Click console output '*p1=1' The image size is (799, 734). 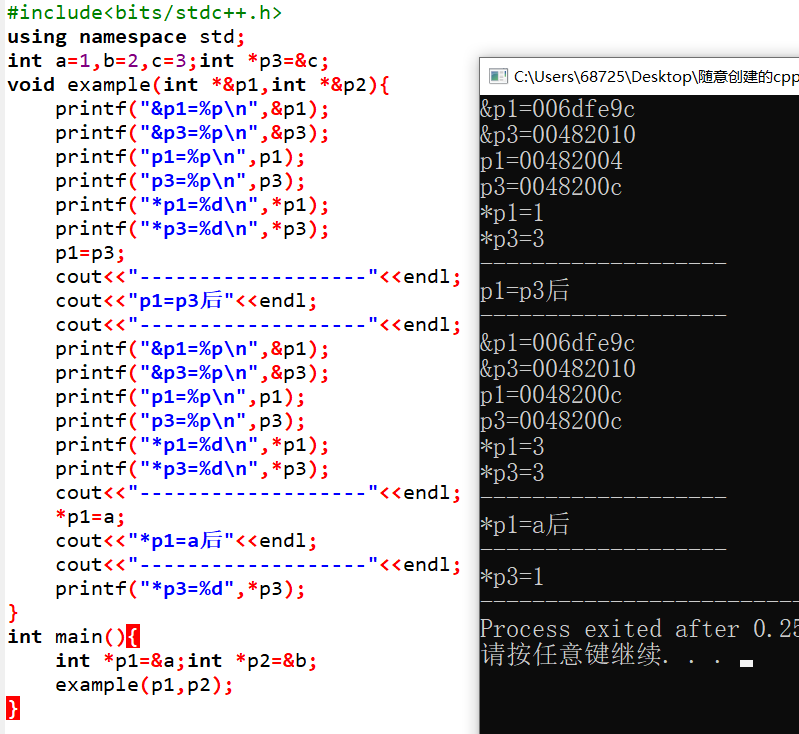pos(512,213)
